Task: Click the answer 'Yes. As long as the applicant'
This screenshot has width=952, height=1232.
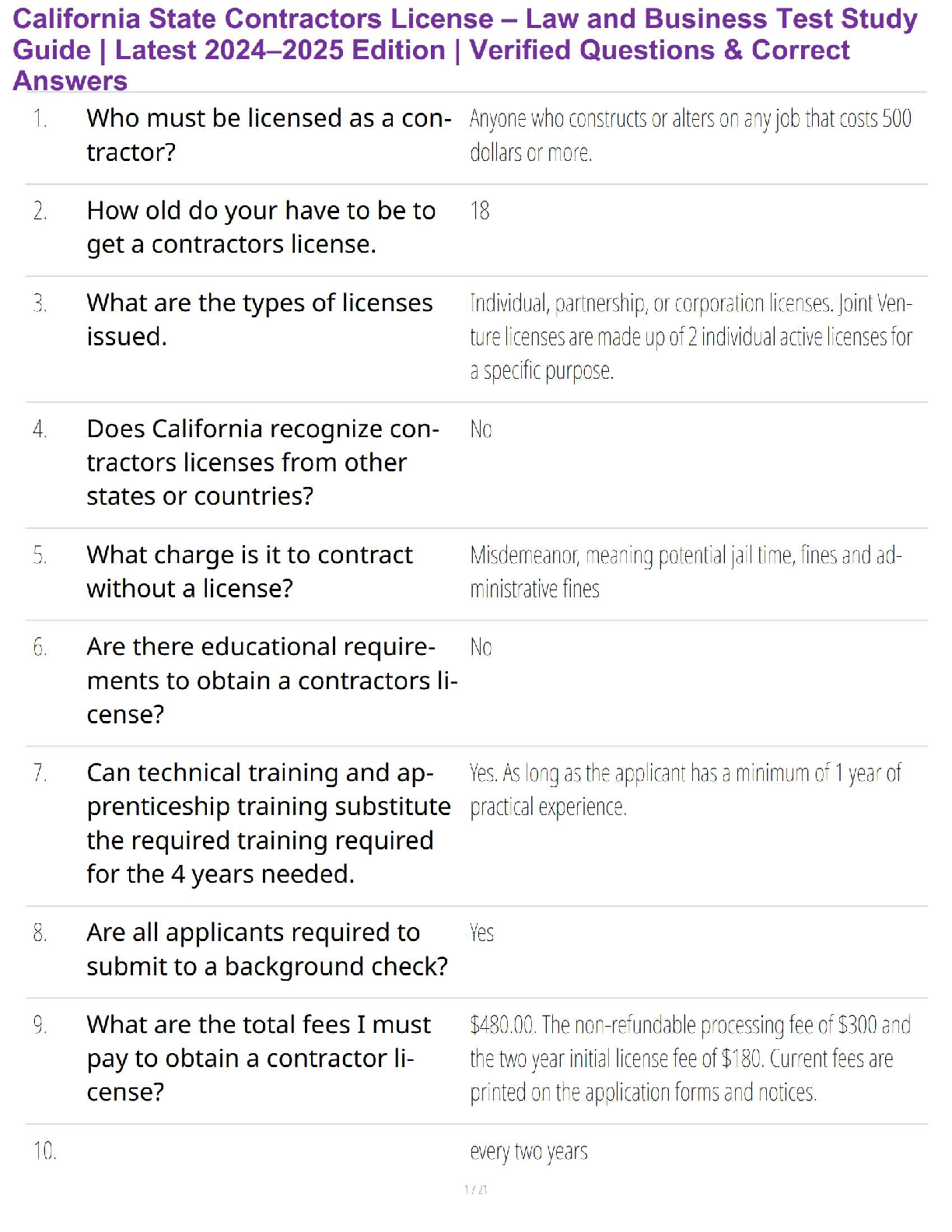Action: pyautogui.click(x=686, y=789)
